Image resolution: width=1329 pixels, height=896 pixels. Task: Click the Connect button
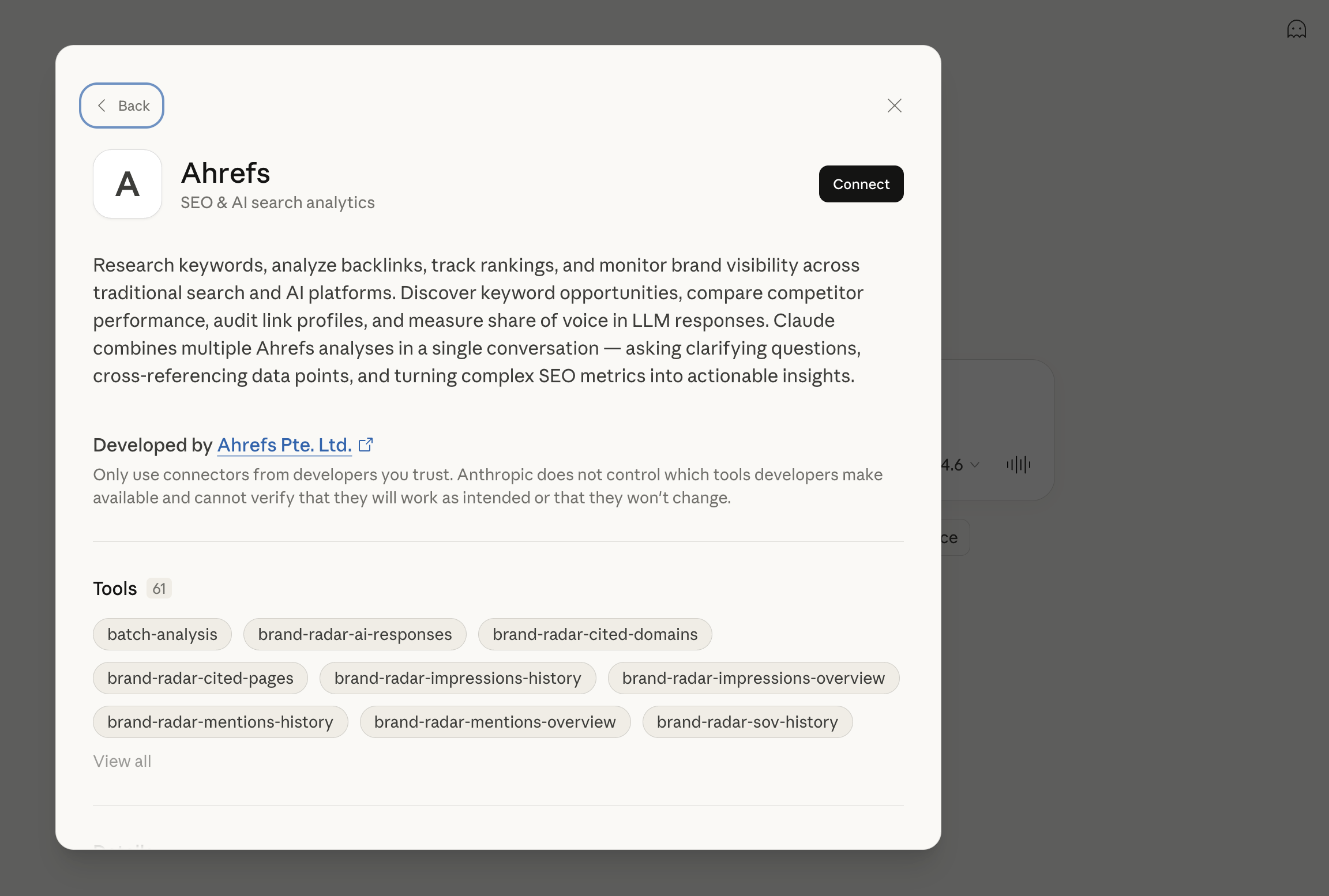(x=861, y=184)
